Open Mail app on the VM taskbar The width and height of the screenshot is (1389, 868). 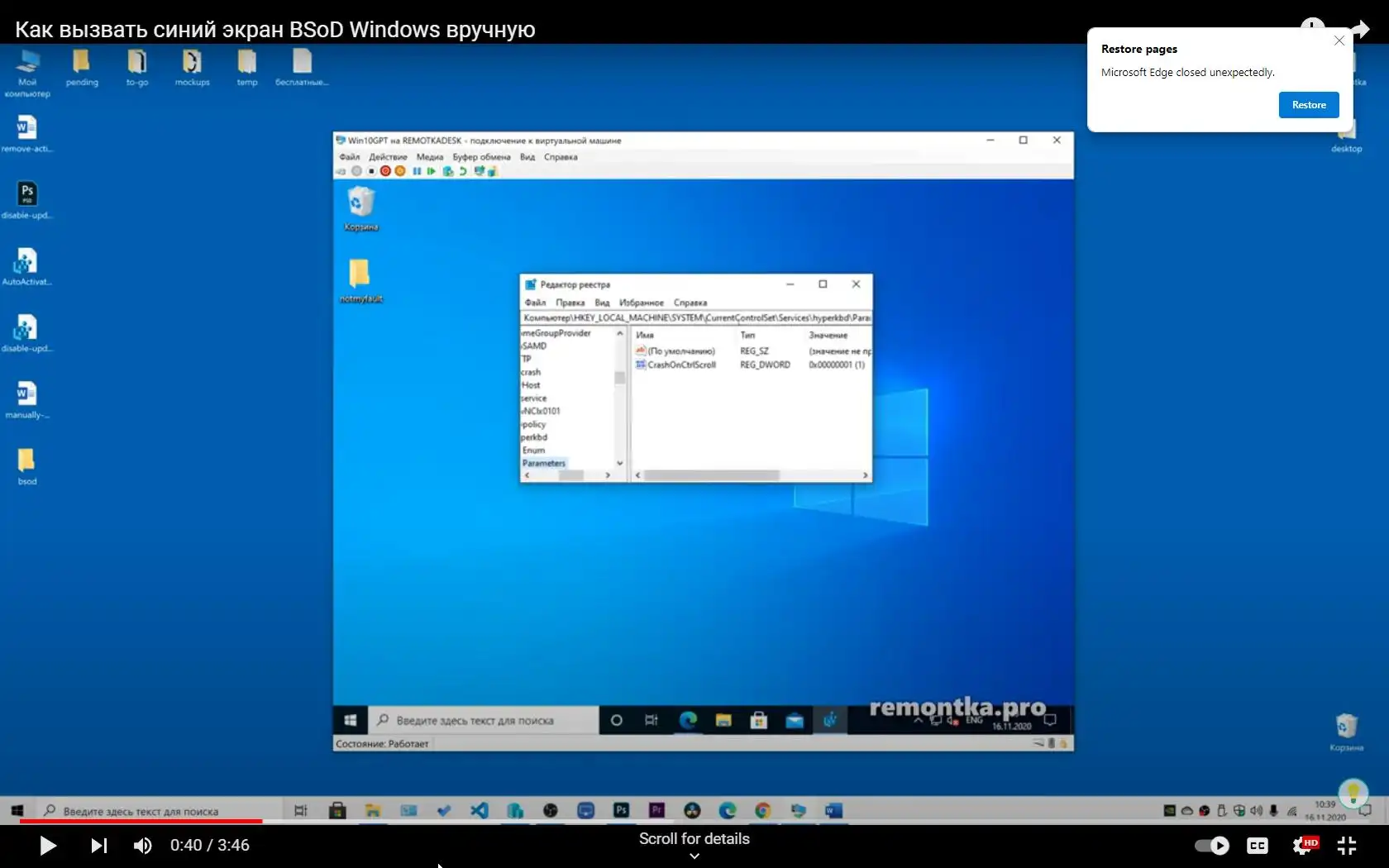(795, 720)
